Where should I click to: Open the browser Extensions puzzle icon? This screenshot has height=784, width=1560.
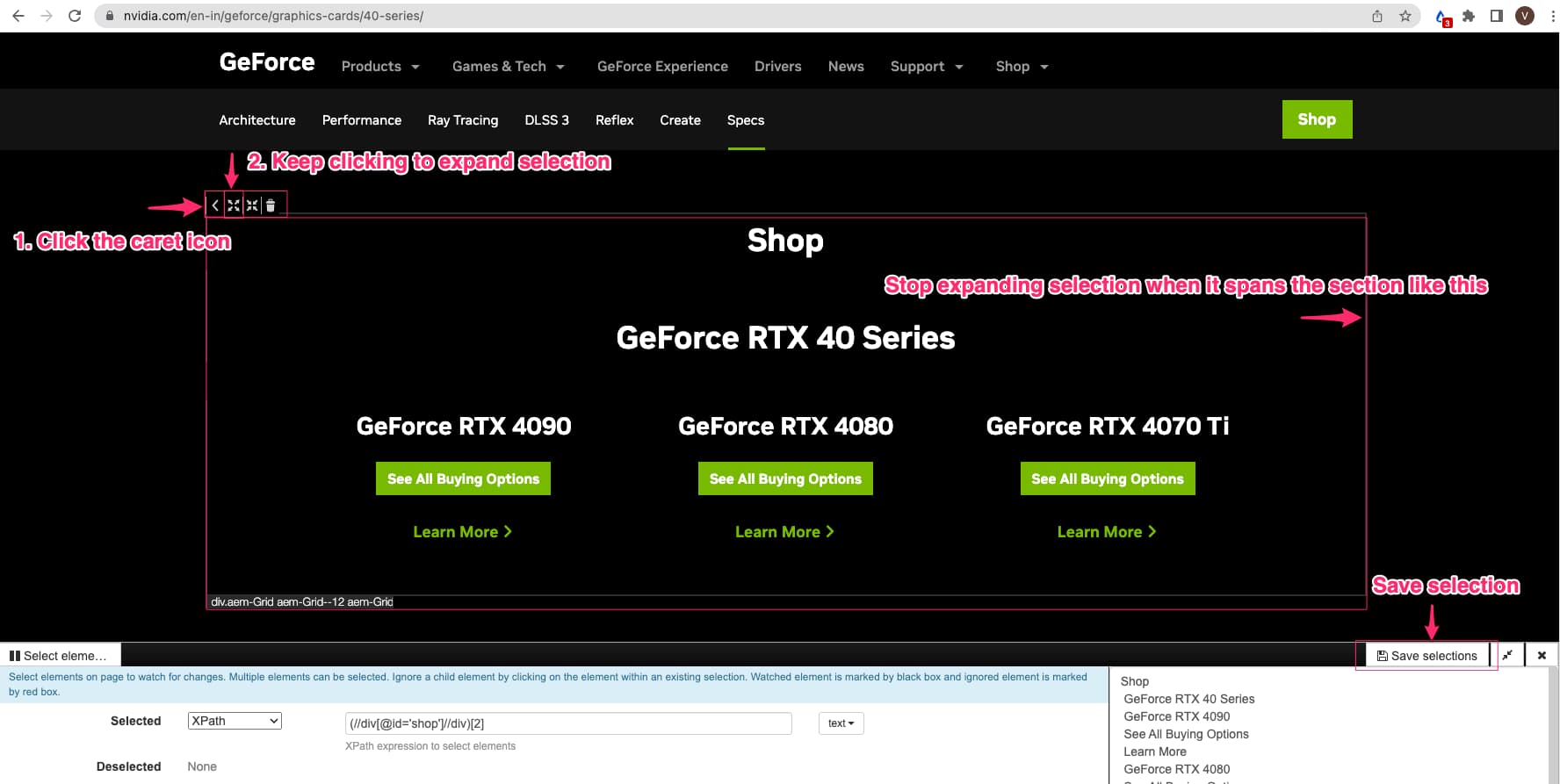pos(1469,16)
